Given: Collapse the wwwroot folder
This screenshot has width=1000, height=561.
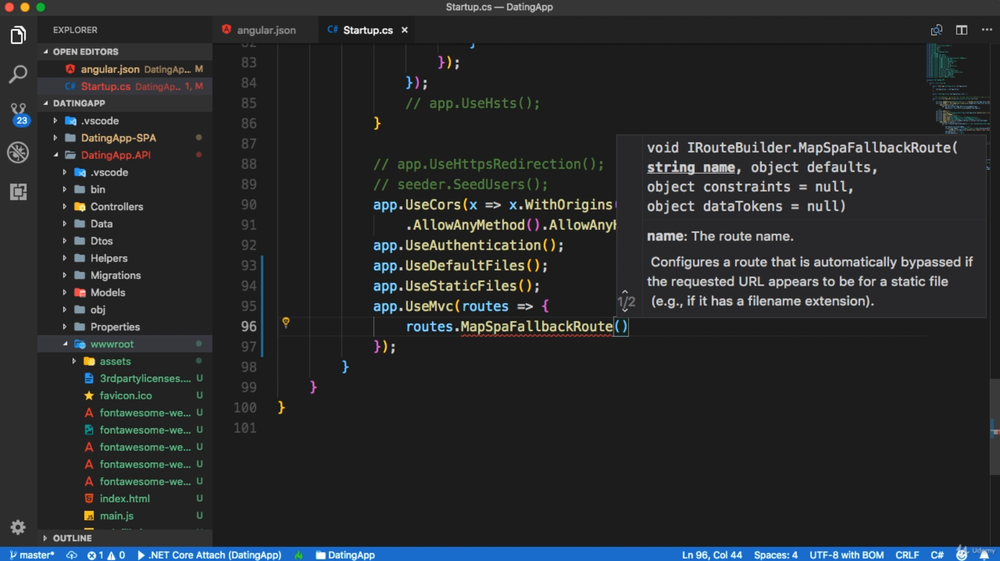Looking at the screenshot, I should click(x=111, y=344).
